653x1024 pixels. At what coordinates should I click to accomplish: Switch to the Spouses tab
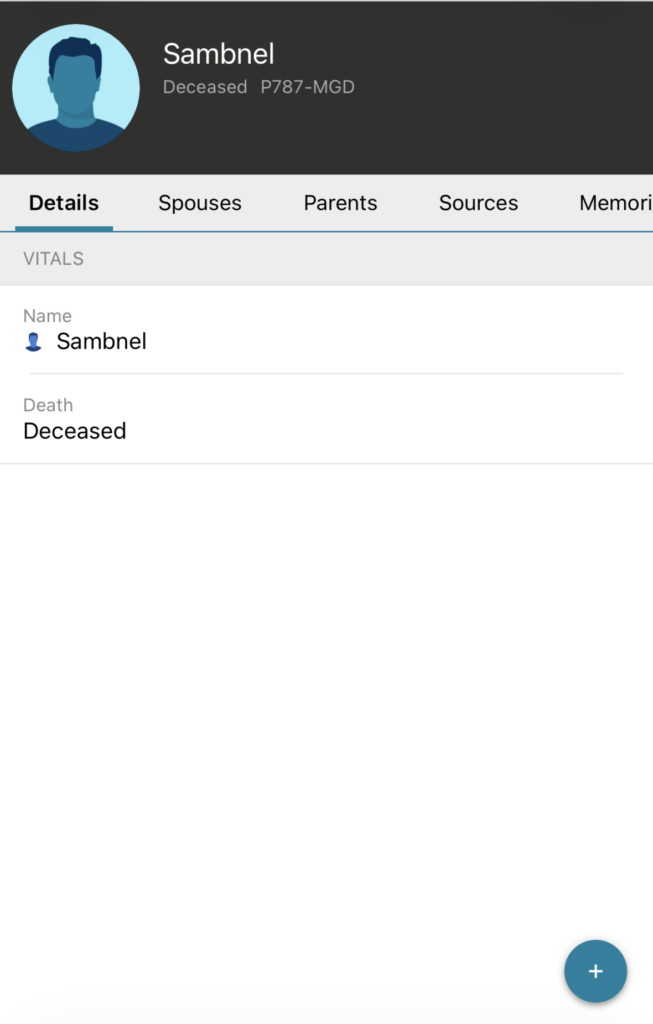[x=200, y=203]
